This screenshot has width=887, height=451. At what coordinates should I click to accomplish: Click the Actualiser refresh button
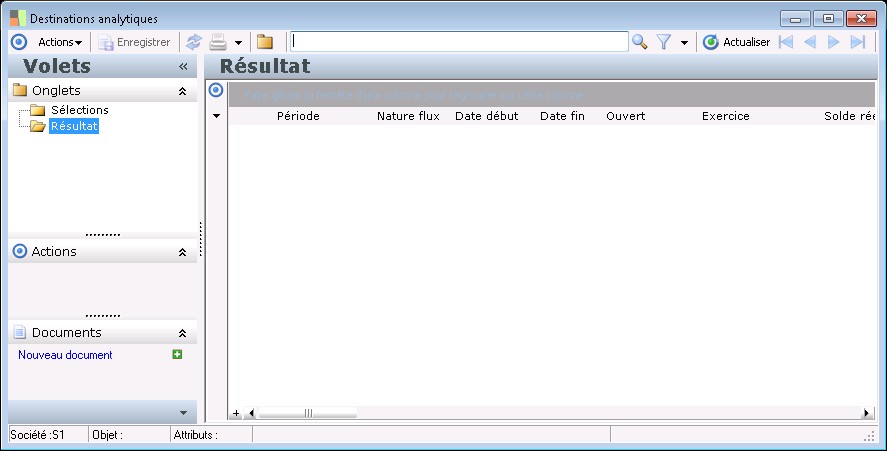(x=737, y=42)
